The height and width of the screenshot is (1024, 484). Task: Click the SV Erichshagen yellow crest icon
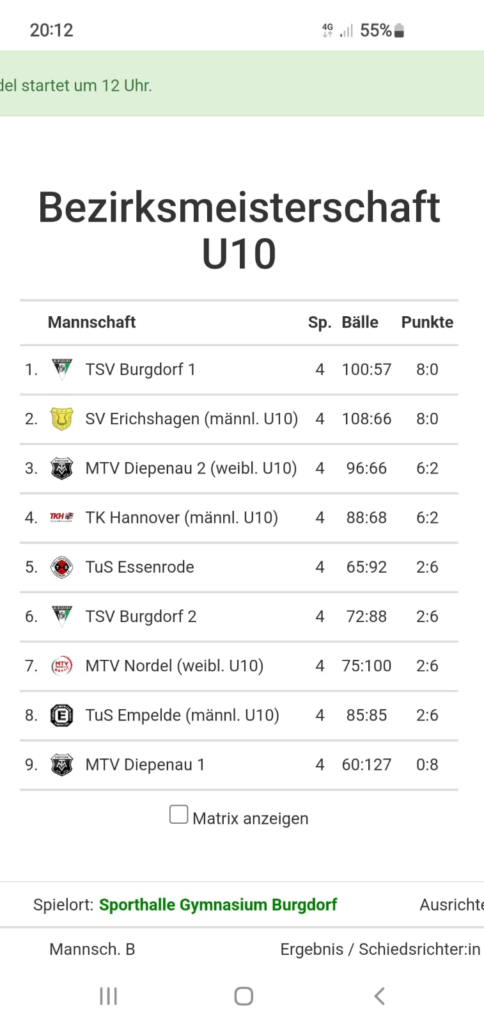point(61,419)
